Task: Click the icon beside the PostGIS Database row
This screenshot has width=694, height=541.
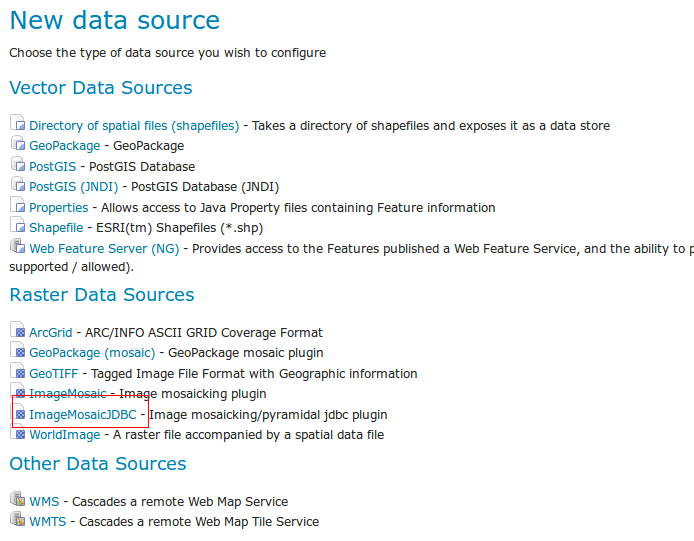Action: (x=18, y=164)
